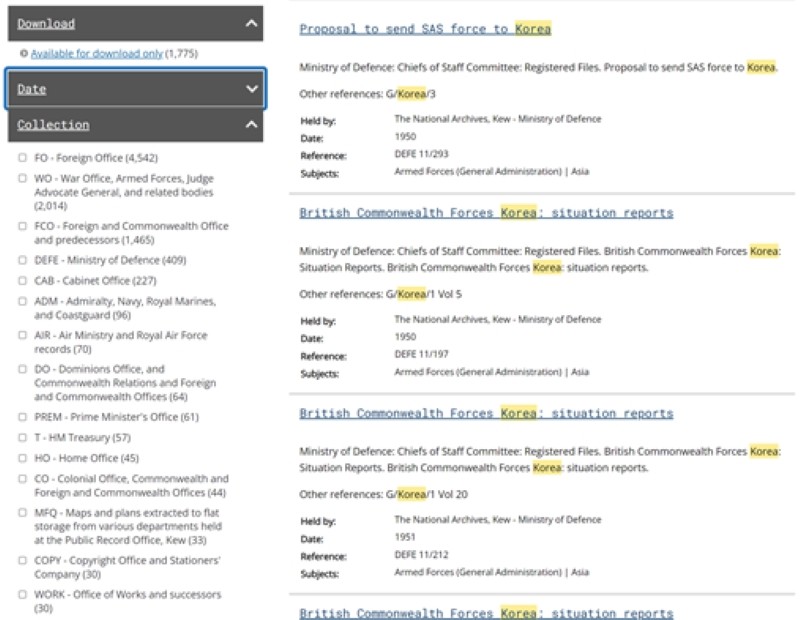
Task: Open situation reports result referenced DEFE 11/197
Action: pyautogui.click(x=486, y=213)
